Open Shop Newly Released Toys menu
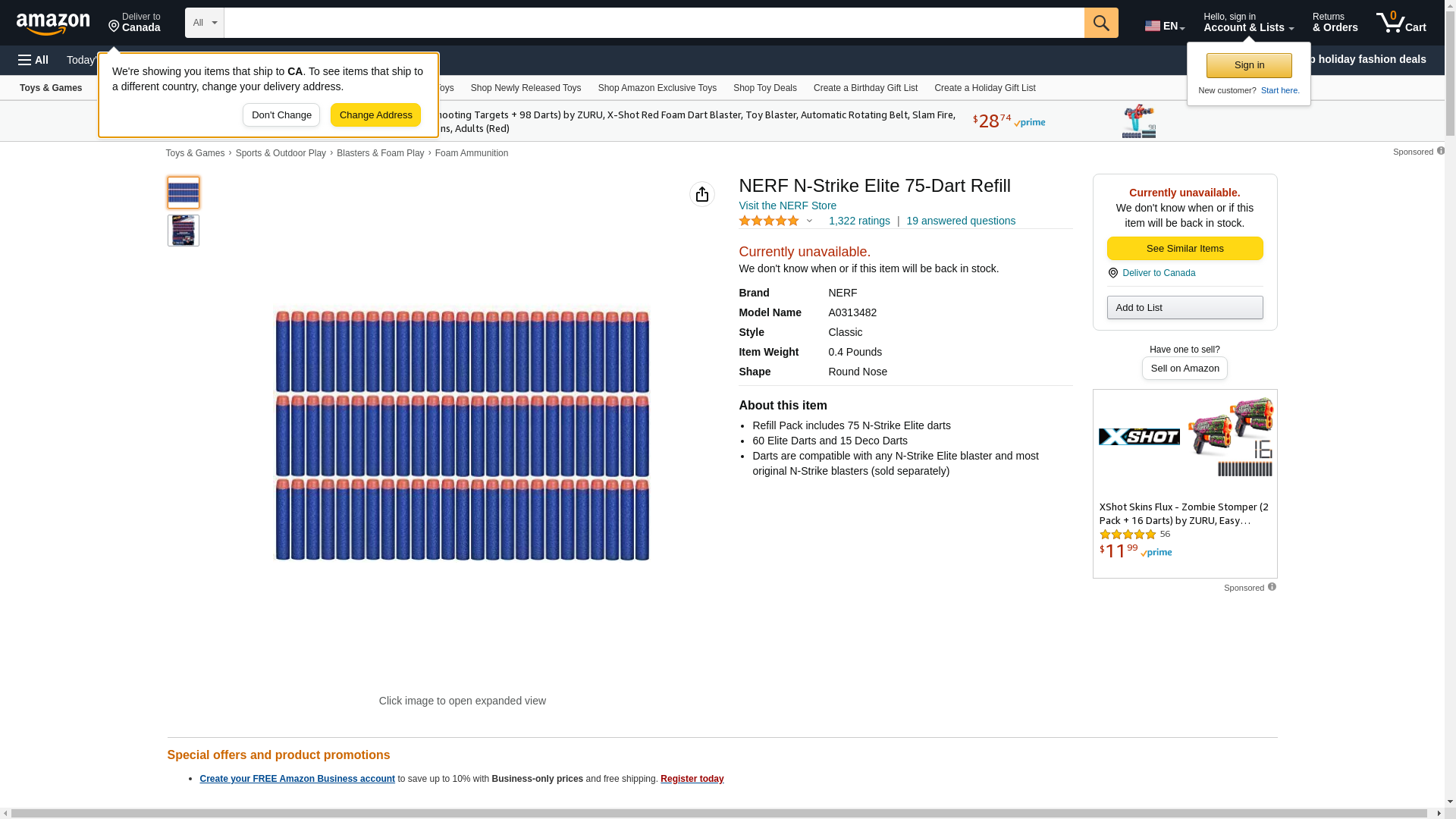The height and width of the screenshot is (819, 1456). click(526, 88)
